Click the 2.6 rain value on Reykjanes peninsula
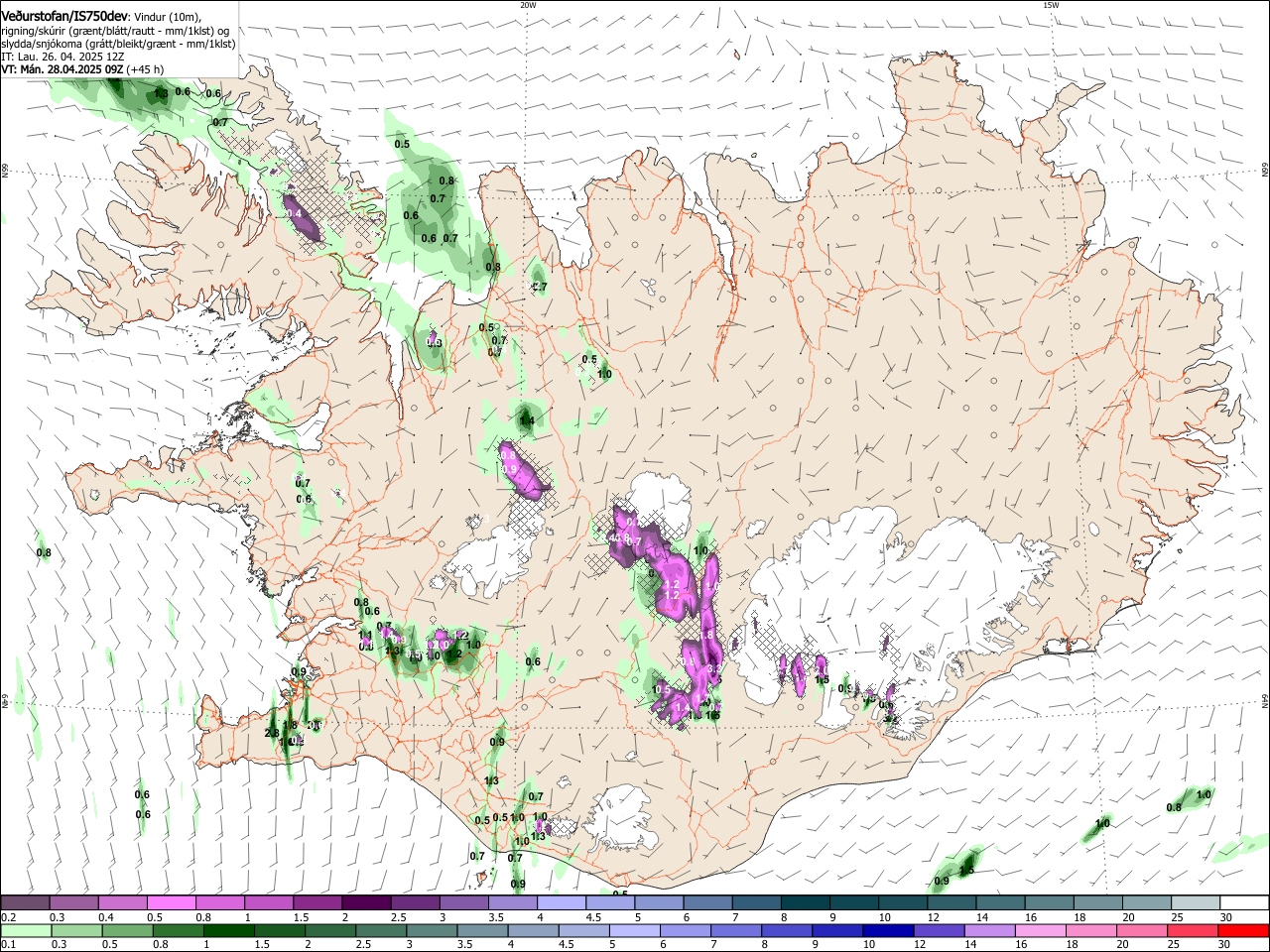The width and height of the screenshot is (1270, 952). (x=272, y=733)
